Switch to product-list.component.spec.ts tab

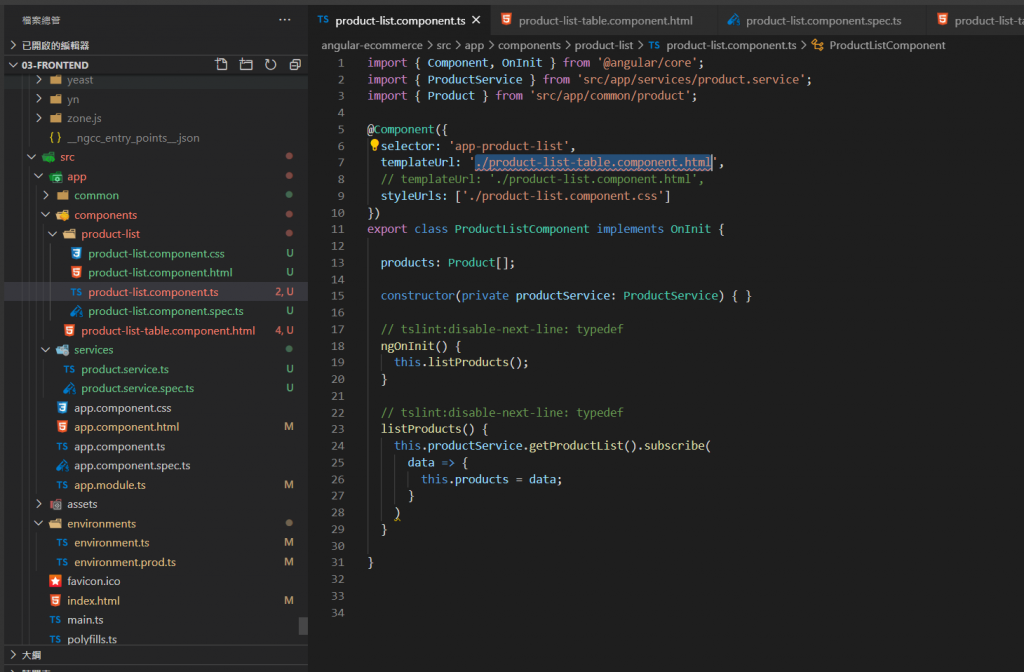[x=822, y=20]
